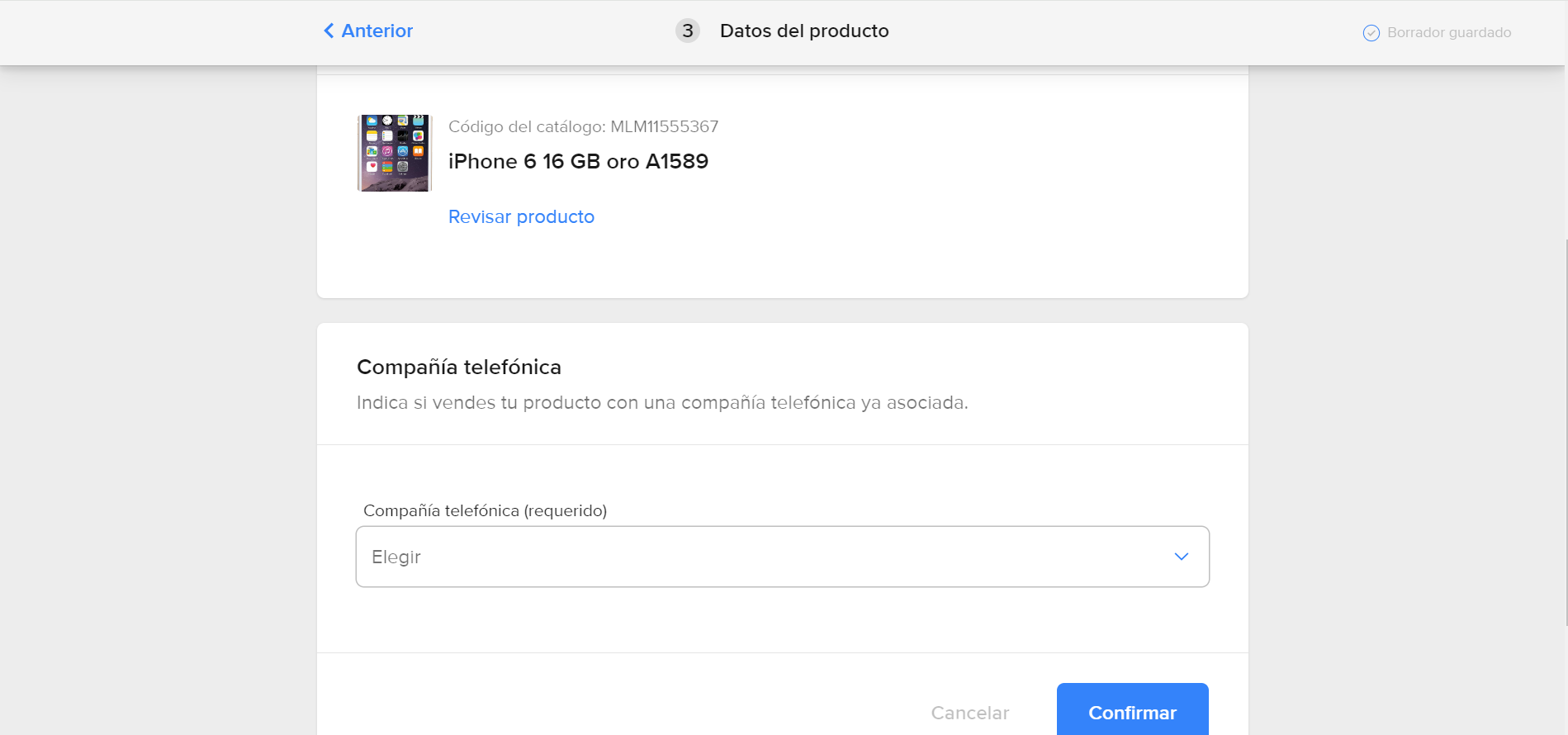Click the back chevron icon beside Anterior

[329, 31]
